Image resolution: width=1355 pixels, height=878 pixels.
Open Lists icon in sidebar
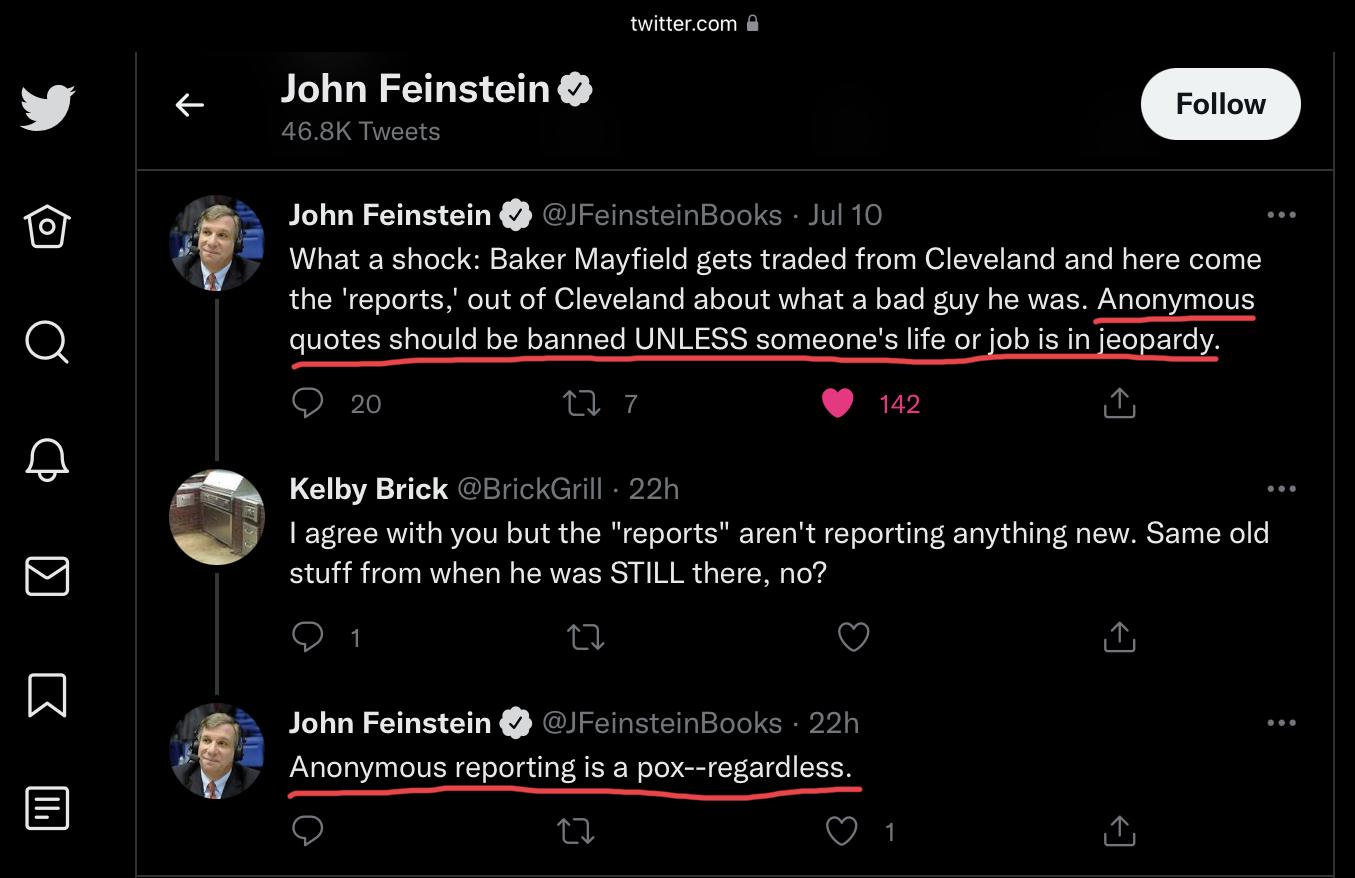pos(47,808)
